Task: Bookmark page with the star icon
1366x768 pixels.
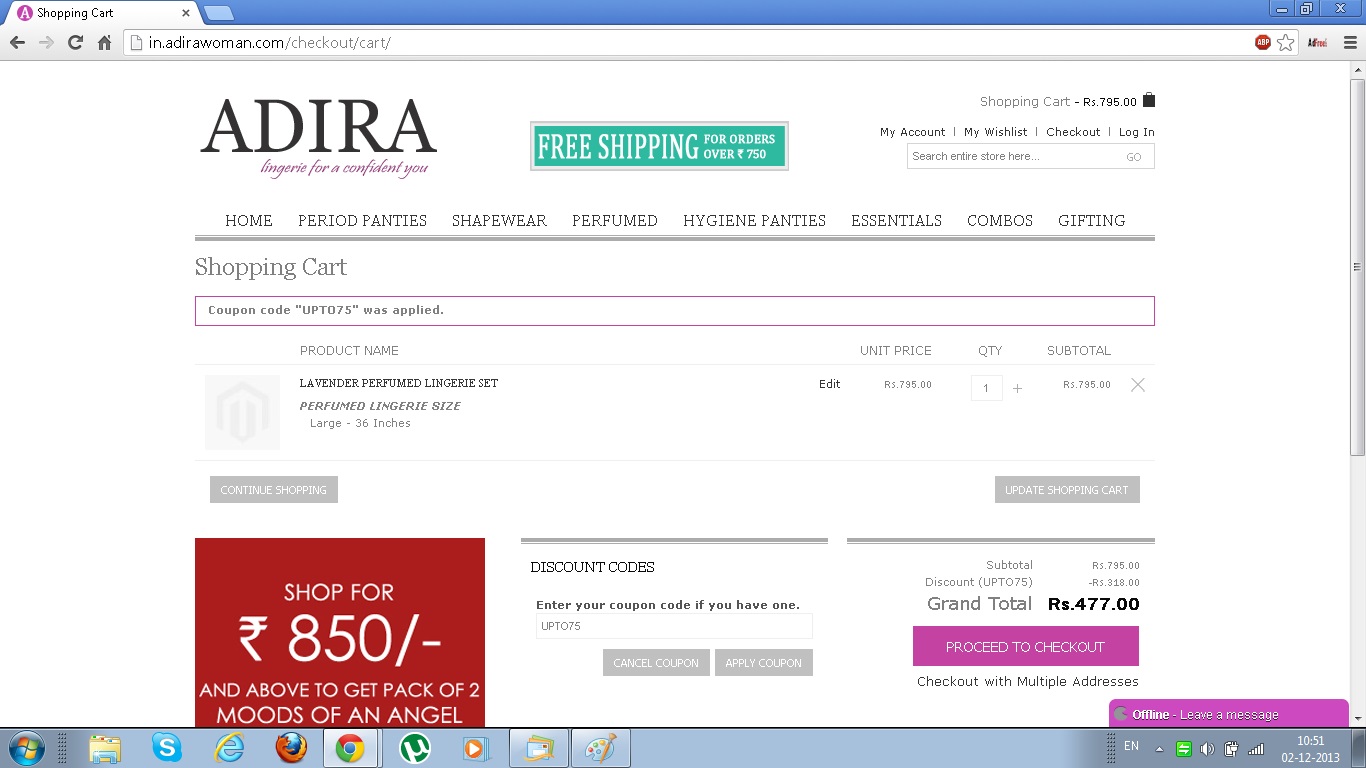Action: [1286, 43]
